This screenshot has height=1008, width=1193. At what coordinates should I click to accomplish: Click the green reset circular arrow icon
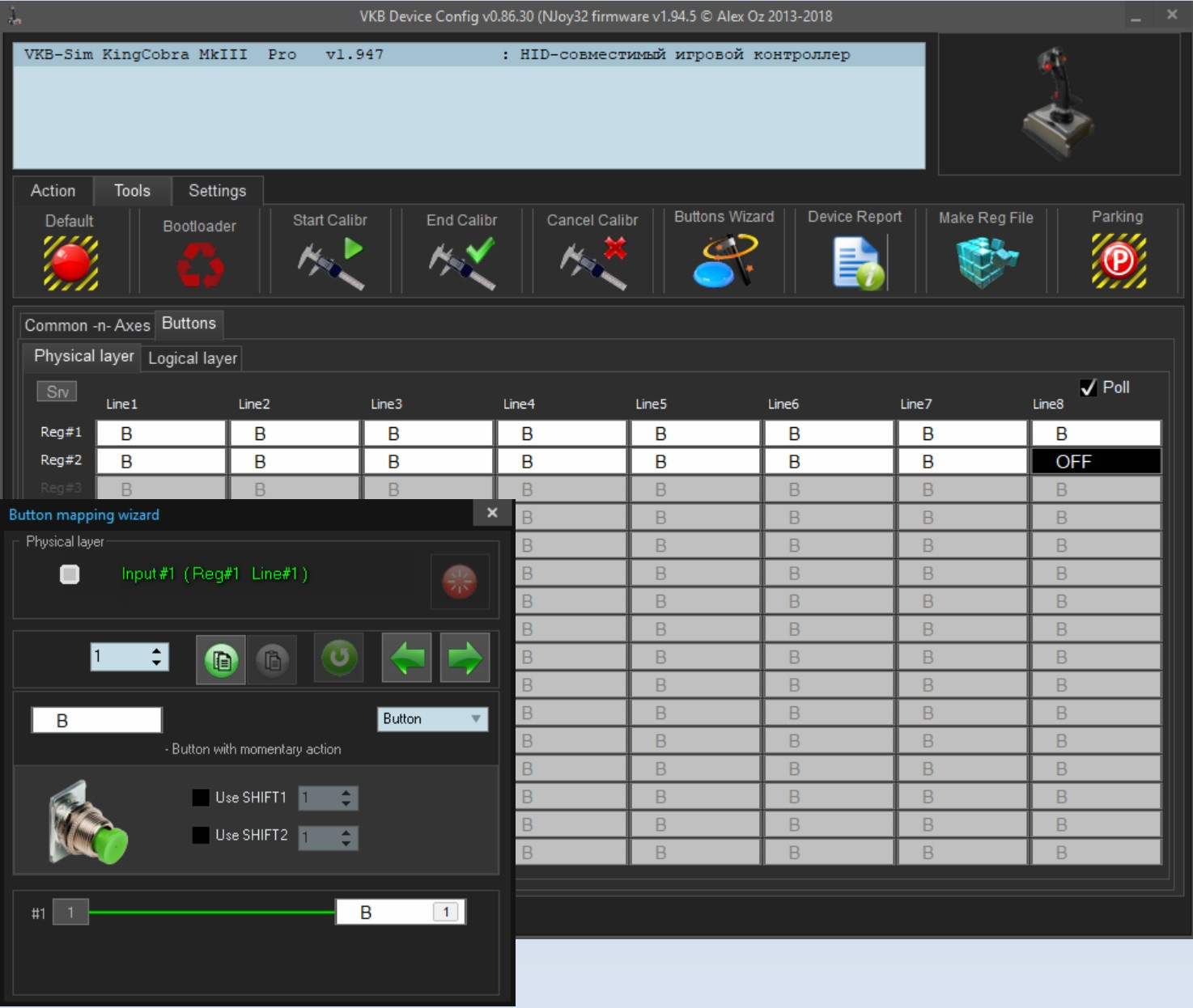pyautogui.click(x=339, y=658)
